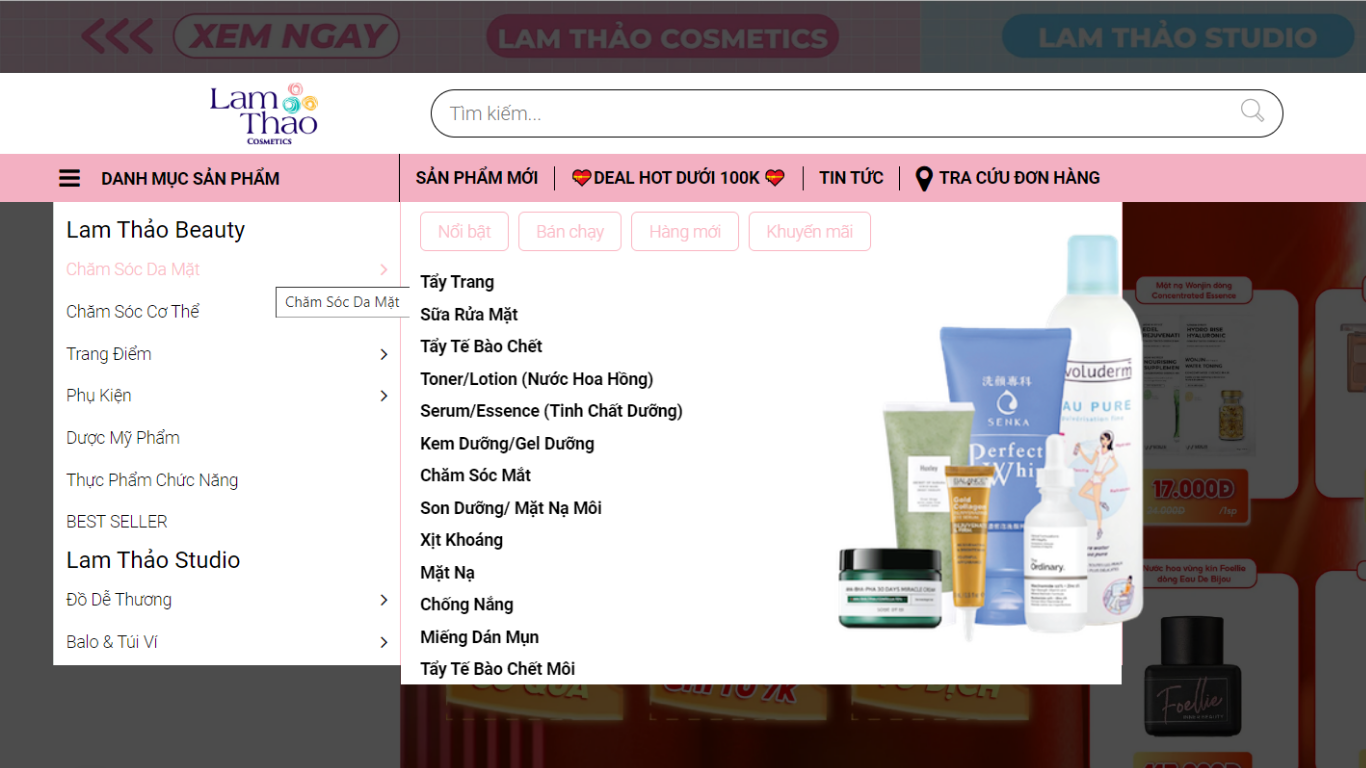Screen dimensions: 1366x768
Task: Open the hamburger menu icon
Action: pos(69,179)
